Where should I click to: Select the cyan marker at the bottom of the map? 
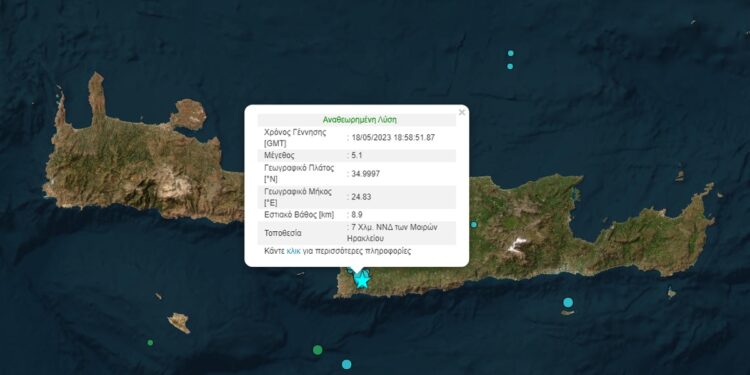click(x=346, y=364)
